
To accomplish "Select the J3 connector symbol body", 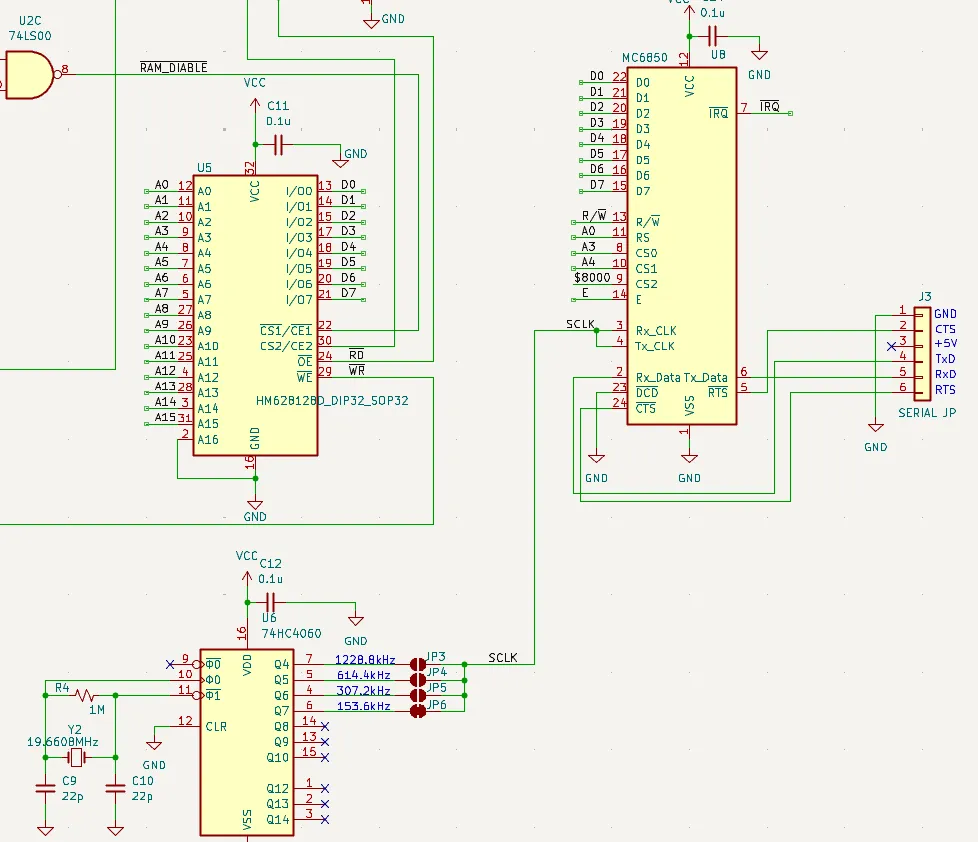I will pos(922,354).
